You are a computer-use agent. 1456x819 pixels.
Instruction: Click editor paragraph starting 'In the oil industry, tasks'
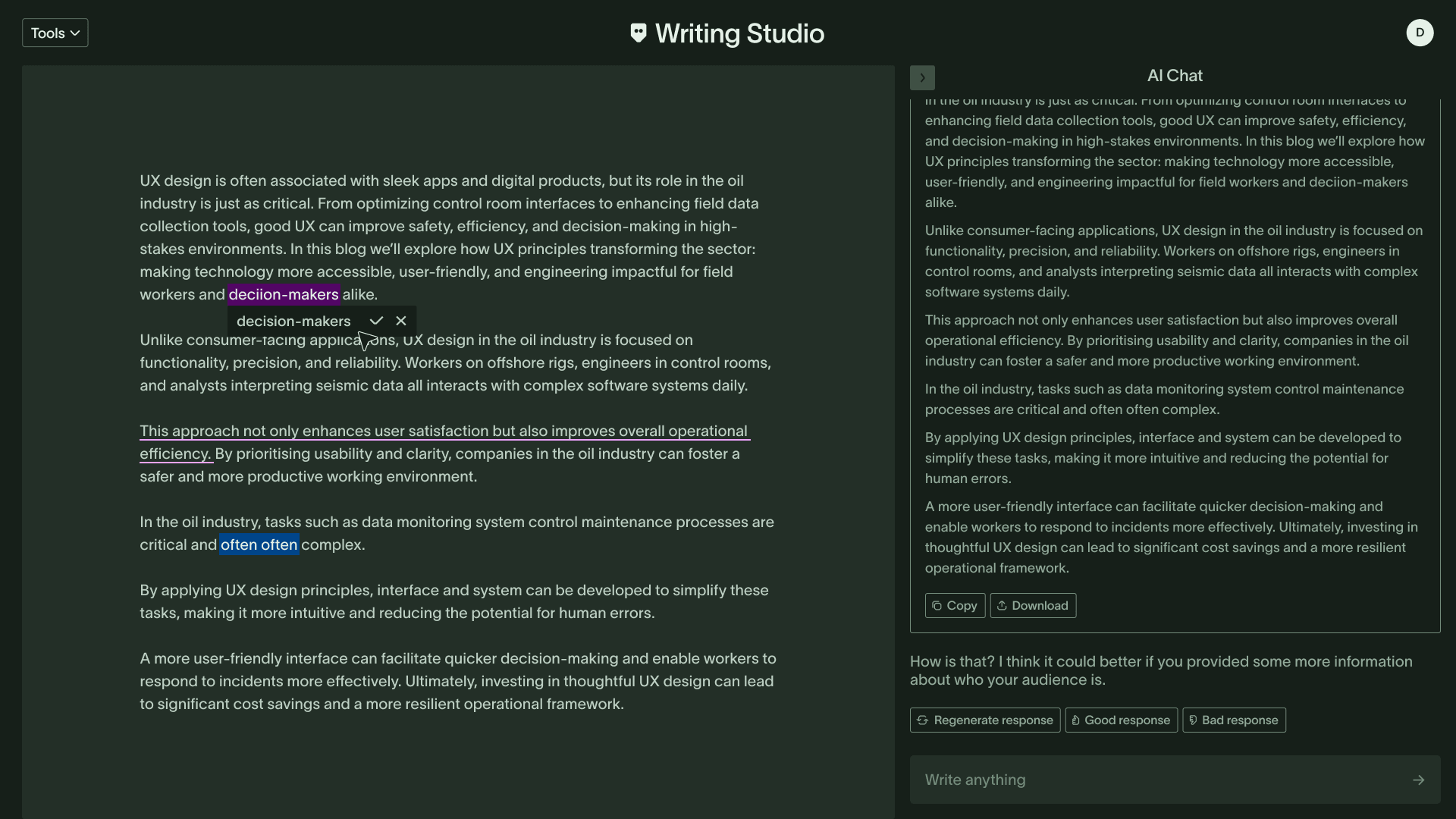coord(457,533)
